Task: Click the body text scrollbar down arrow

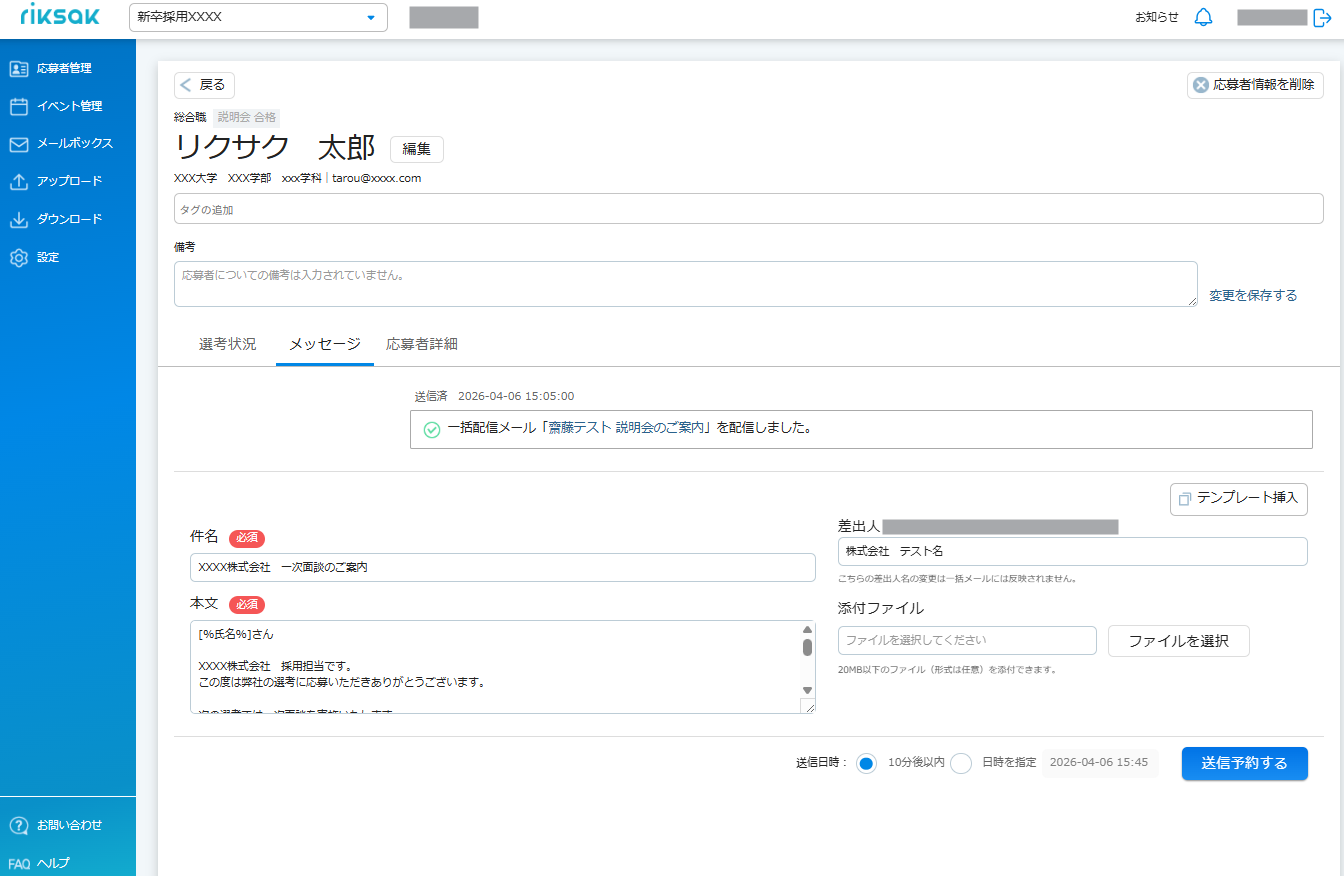Action: pos(807,691)
